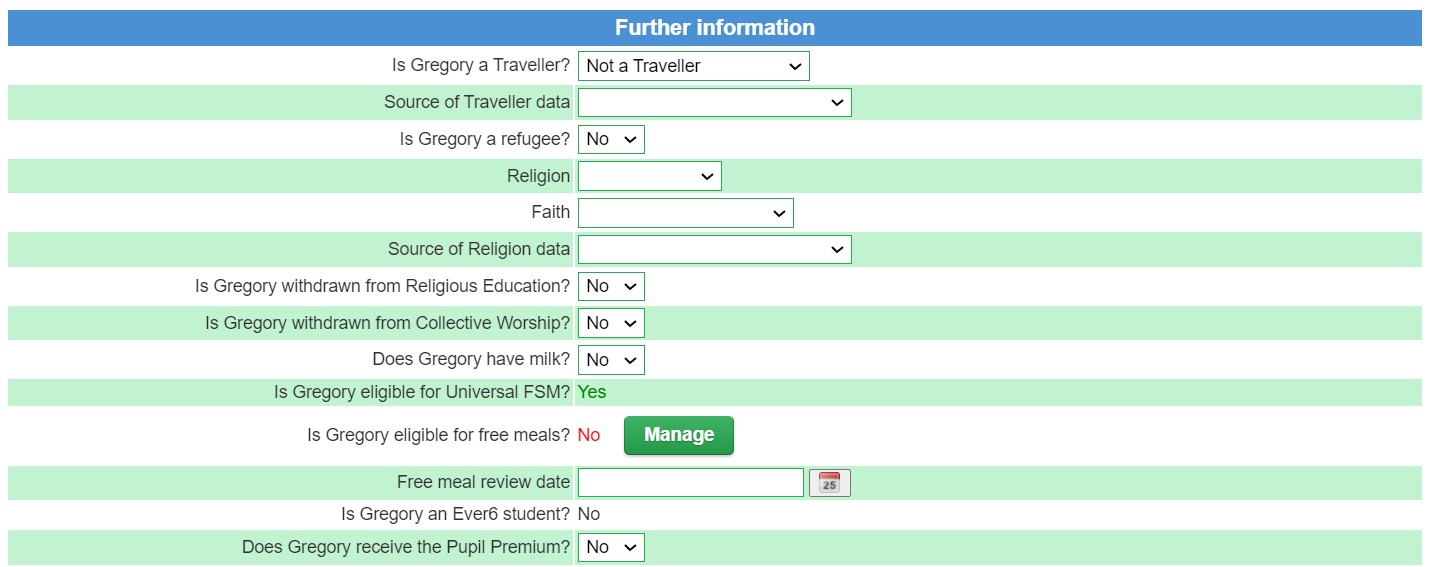Open the Religion dropdown
This screenshot has width=1432, height=567.
coord(649,176)
